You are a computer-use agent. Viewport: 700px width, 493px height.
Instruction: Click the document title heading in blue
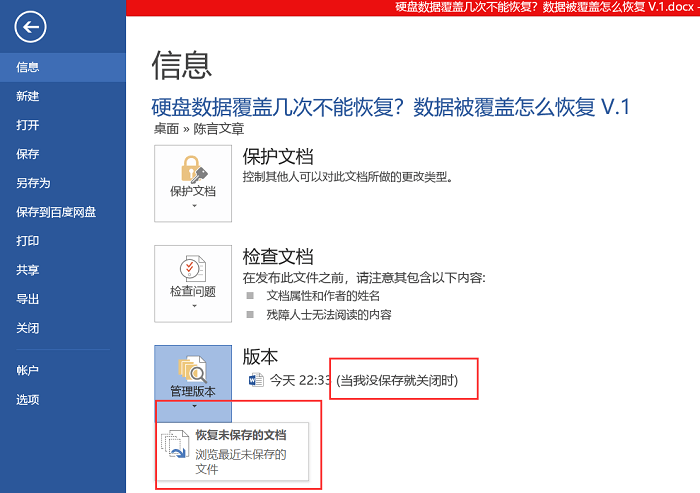(x=391, y=107)
